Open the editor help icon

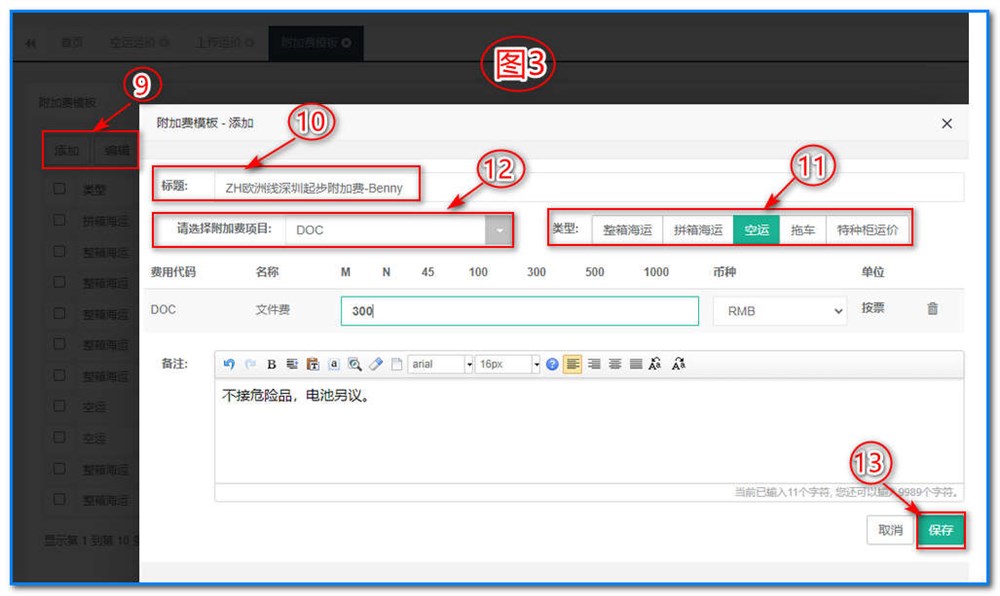552,364
